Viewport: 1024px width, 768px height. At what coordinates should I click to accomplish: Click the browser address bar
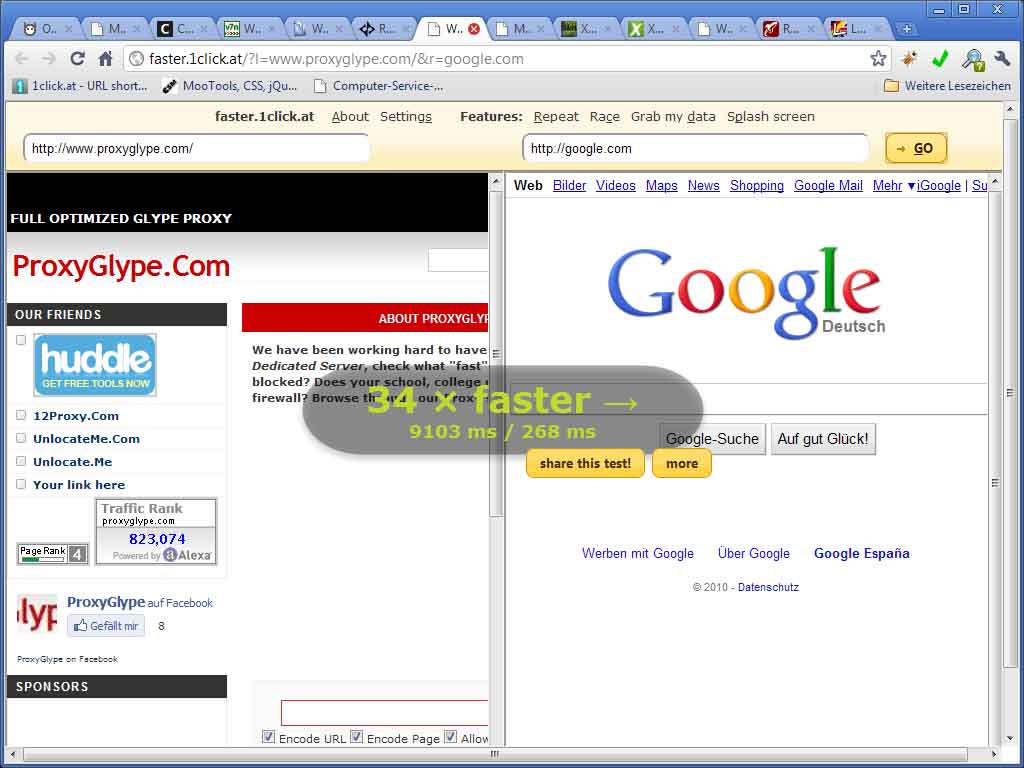tap(500, 59)
